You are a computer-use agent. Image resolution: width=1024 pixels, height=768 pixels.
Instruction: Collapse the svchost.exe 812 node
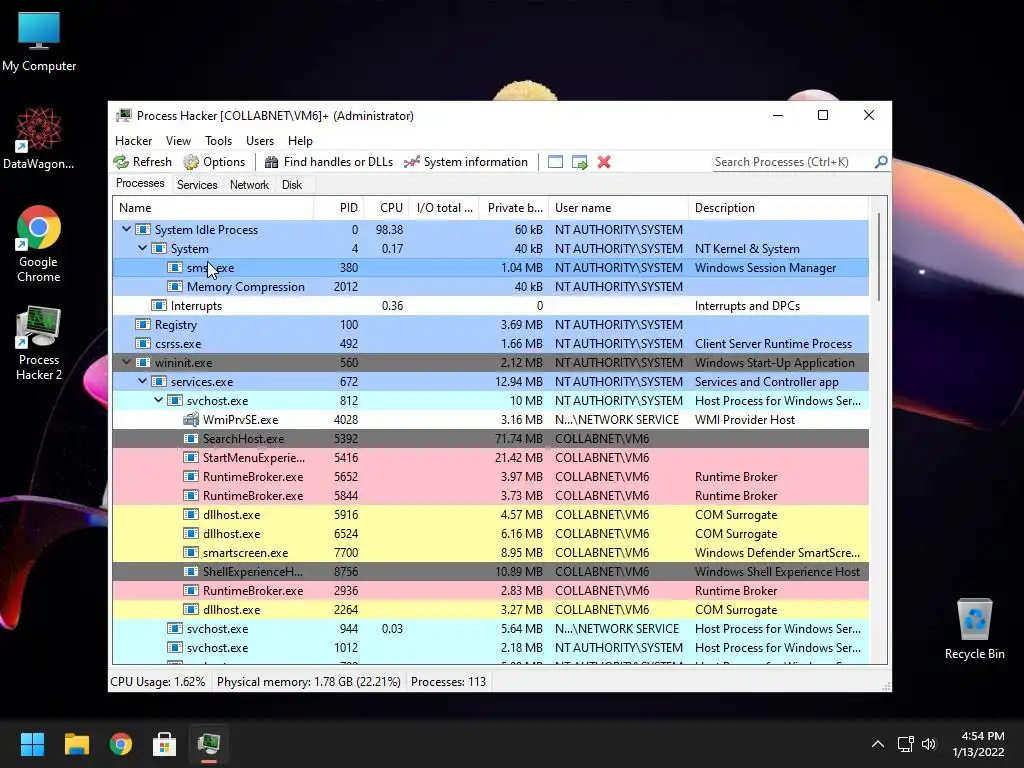point(159,400)
